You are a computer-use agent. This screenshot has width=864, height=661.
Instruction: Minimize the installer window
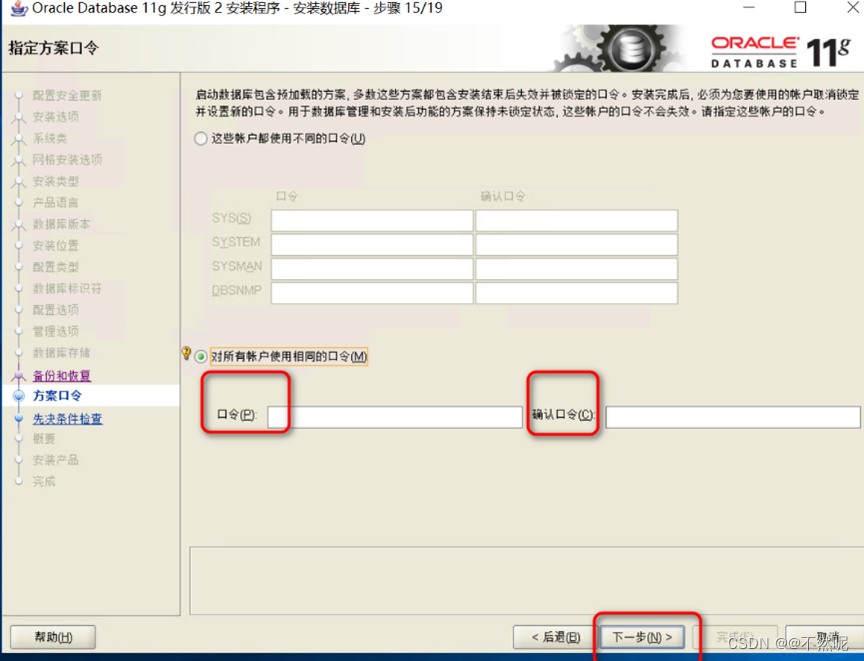pyautogui.click(x=748, y=7)
